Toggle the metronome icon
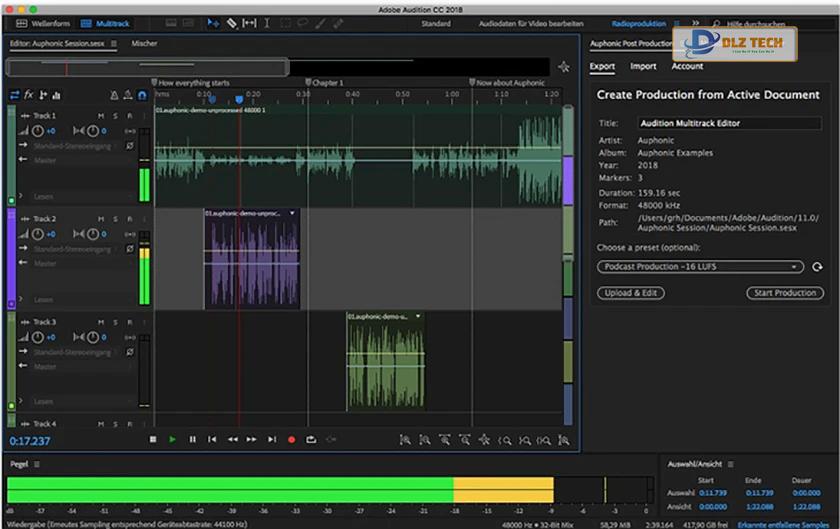 (114, 95)
